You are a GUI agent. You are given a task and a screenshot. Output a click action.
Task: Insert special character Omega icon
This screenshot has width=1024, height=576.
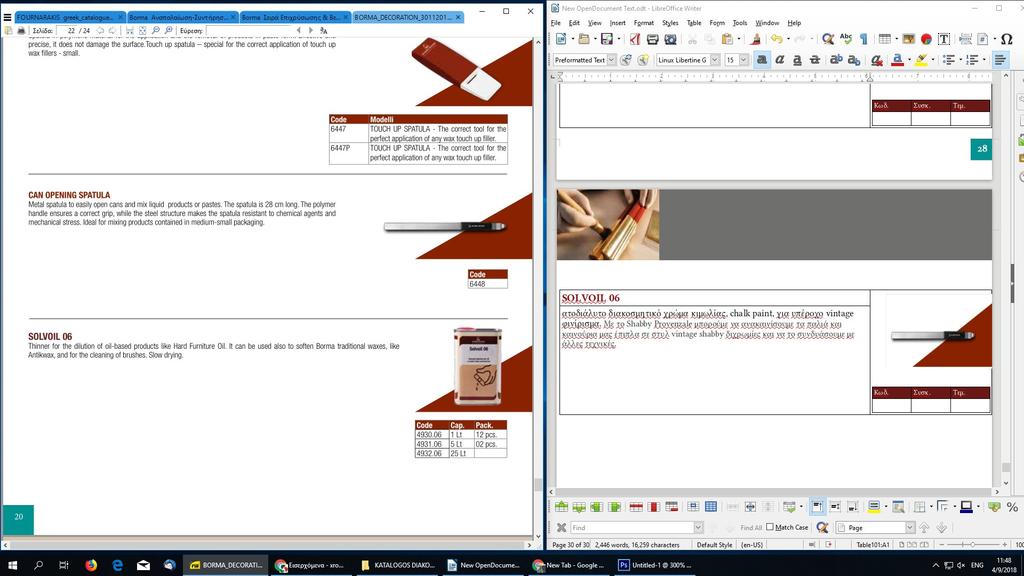[x=1006, y=40]
